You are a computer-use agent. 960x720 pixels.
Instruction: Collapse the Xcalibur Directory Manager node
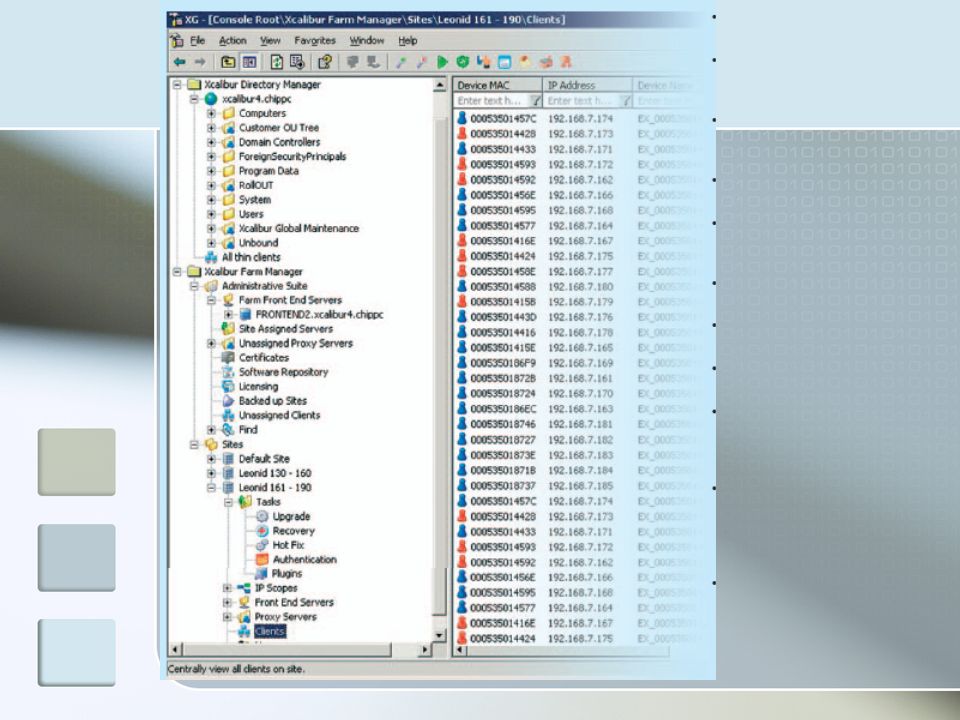tap(177, 84)
